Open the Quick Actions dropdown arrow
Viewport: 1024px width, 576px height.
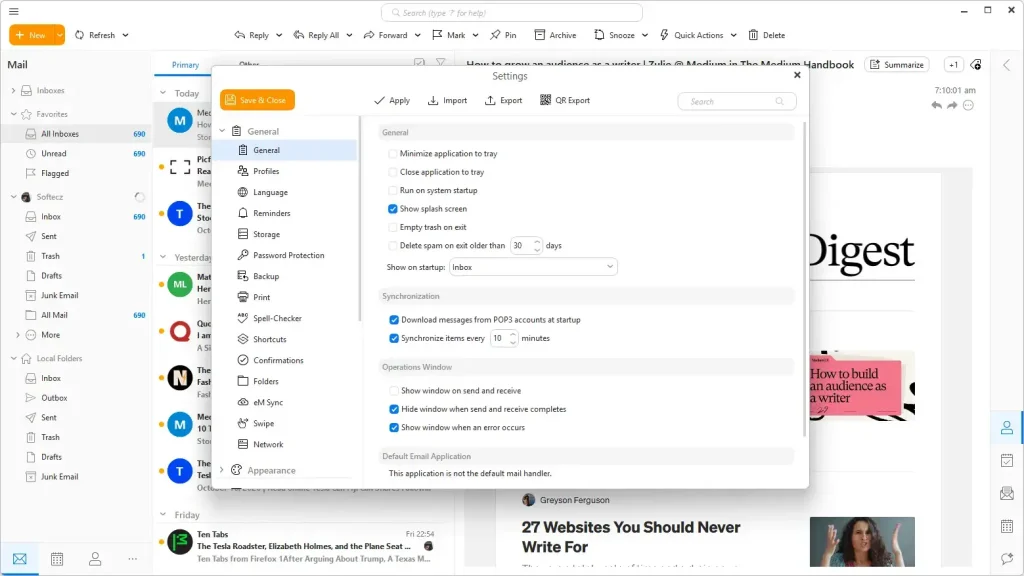[733, 35]
